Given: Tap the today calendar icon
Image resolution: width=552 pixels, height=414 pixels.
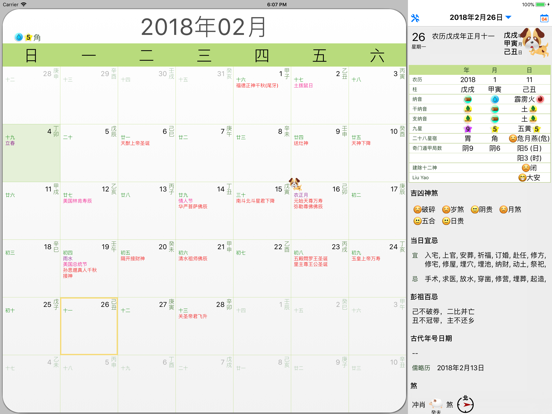Looking at the screenshot, I should pyautogui.click(x=544, y=18).
